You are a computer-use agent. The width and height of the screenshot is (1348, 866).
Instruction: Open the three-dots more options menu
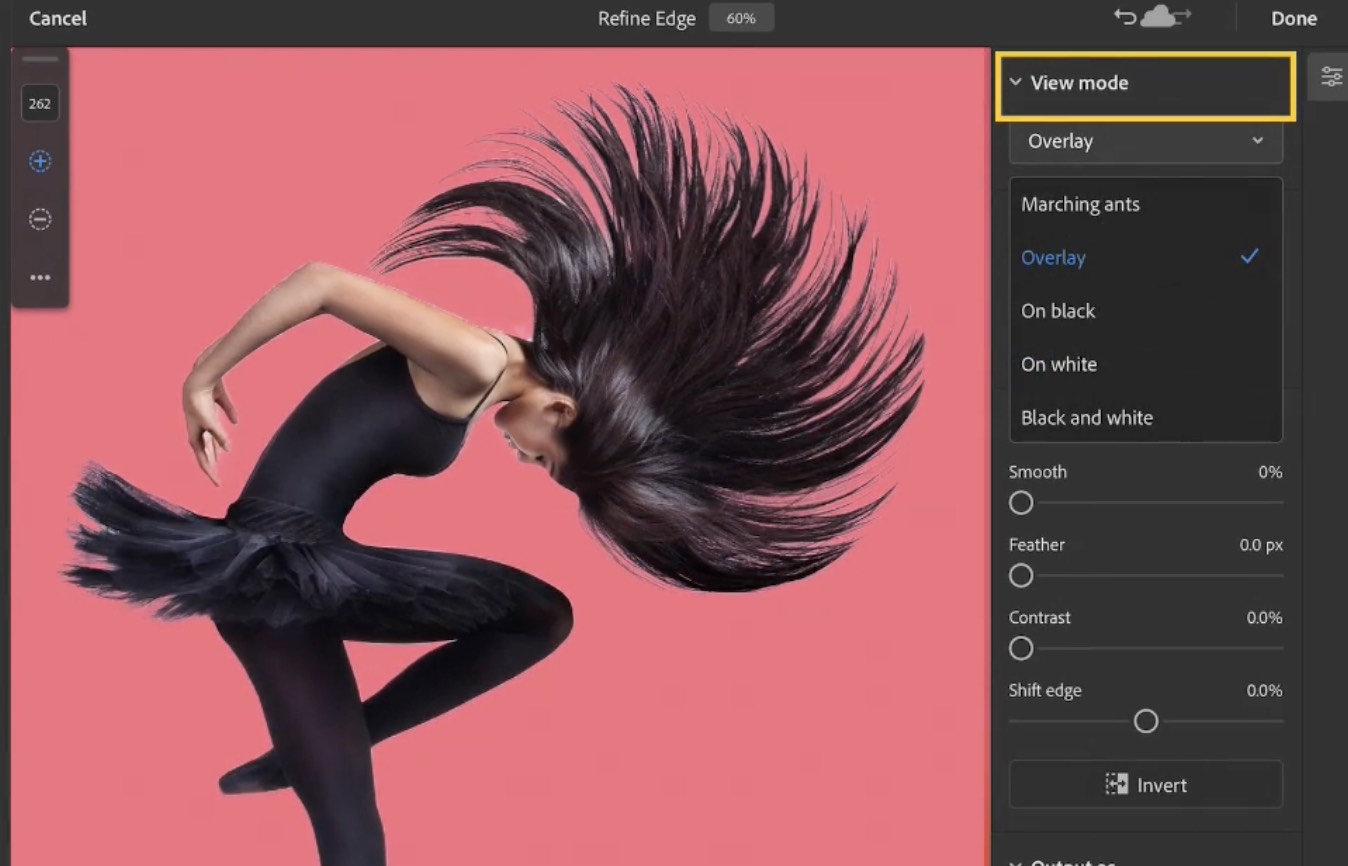click(x=40, y=277)
